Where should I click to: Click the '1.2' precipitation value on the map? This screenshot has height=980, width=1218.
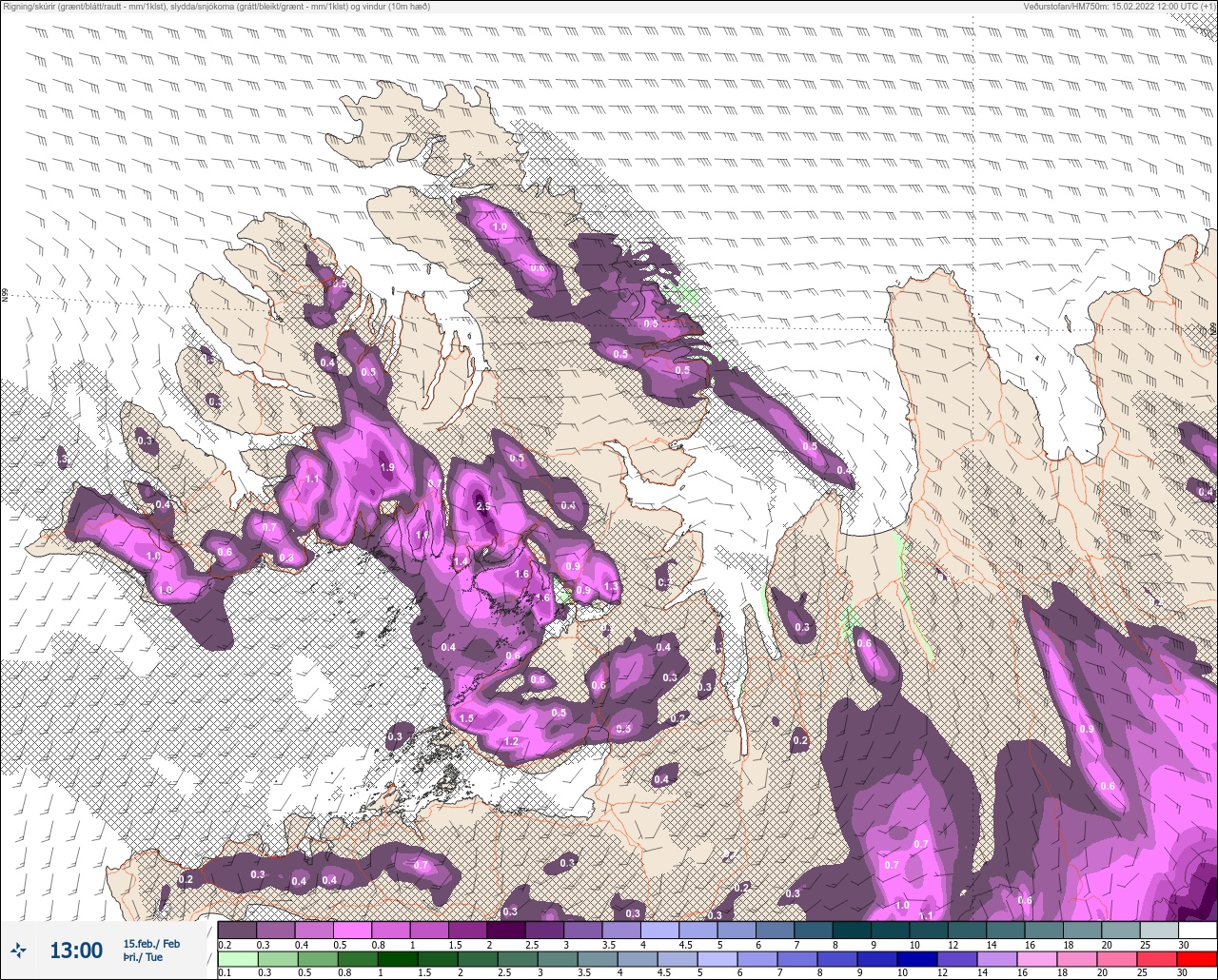pyautogui.click(x=511, y=741)
